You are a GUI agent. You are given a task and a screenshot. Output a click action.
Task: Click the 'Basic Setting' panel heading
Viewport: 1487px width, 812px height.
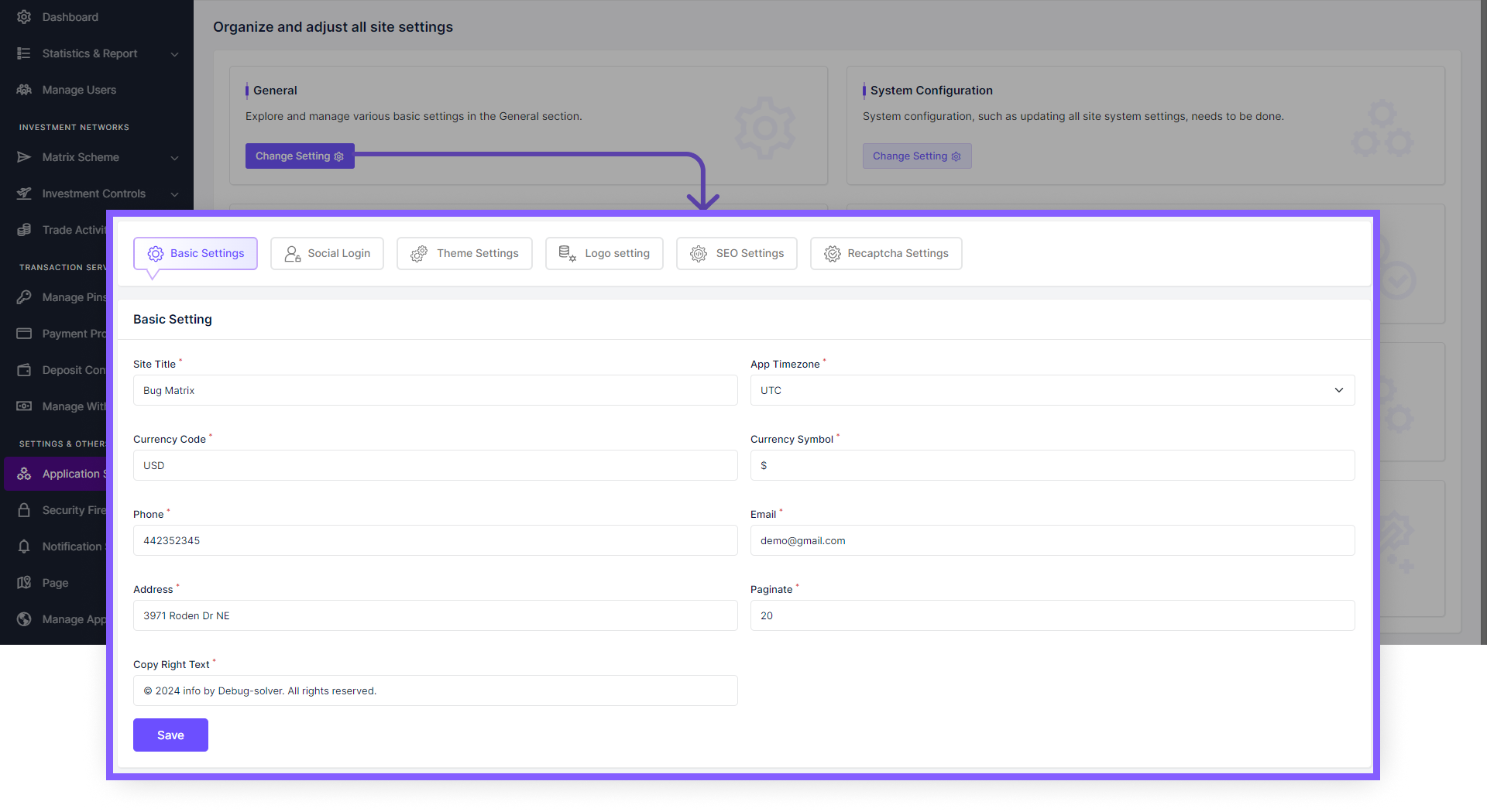pyautogui.click(x=173, y=319)
